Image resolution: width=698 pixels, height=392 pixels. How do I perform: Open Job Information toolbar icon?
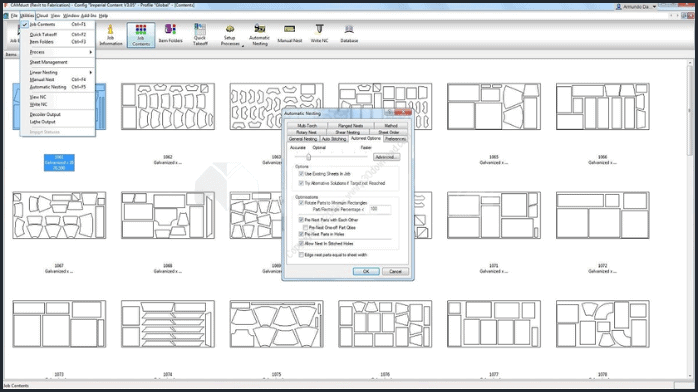coord(110,35)
